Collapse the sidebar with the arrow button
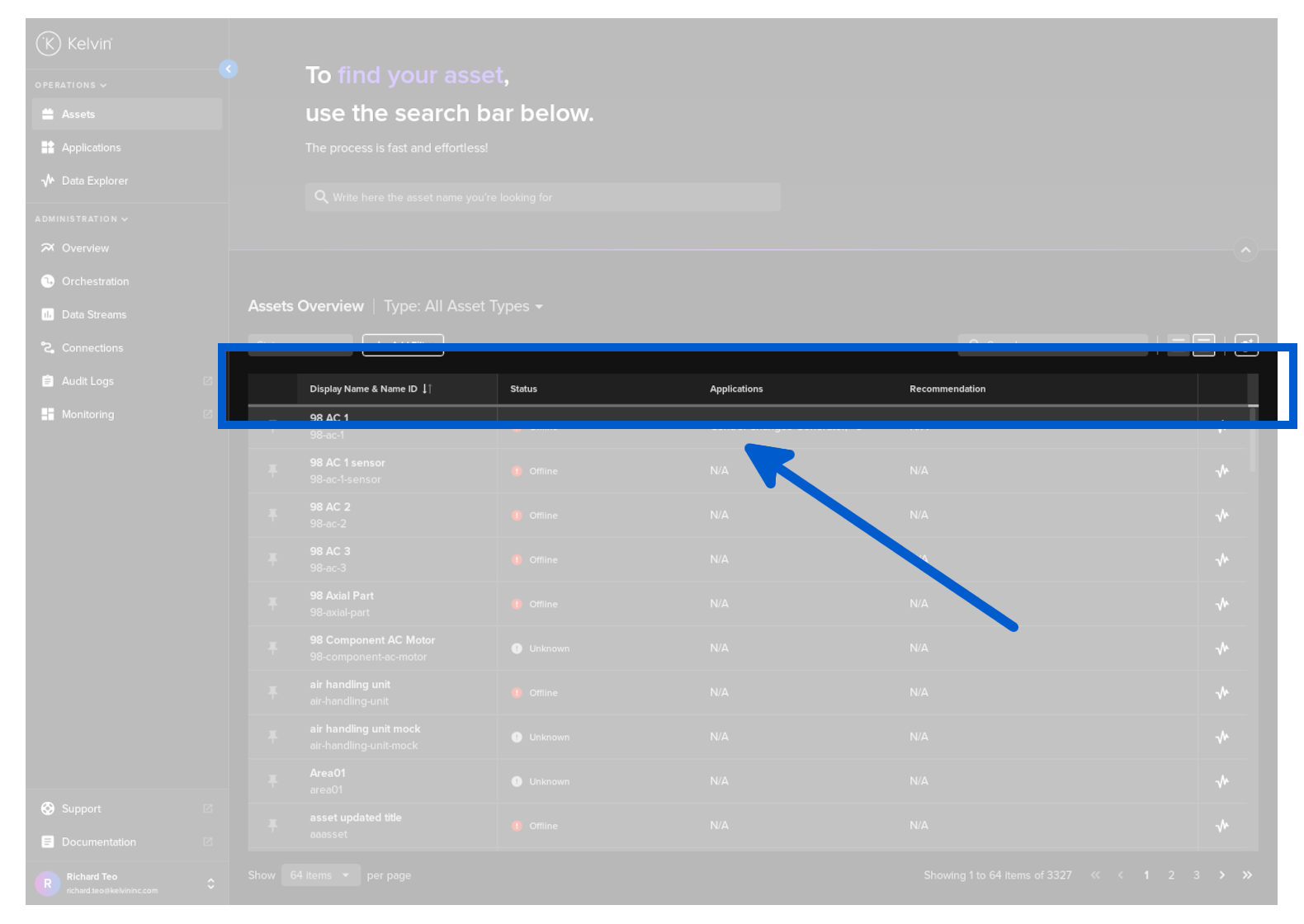The width and height of the screenshot is (1304, 924). coord(229,69)
